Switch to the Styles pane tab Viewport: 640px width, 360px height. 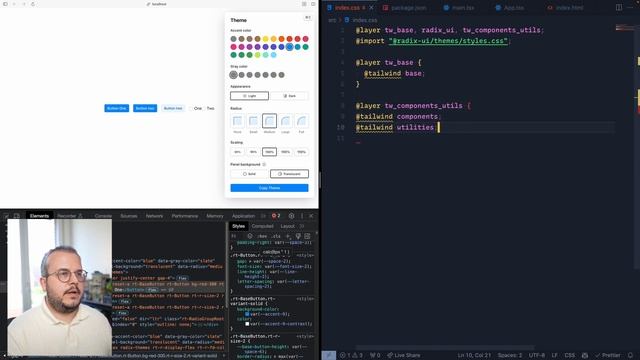click(238, 226)
